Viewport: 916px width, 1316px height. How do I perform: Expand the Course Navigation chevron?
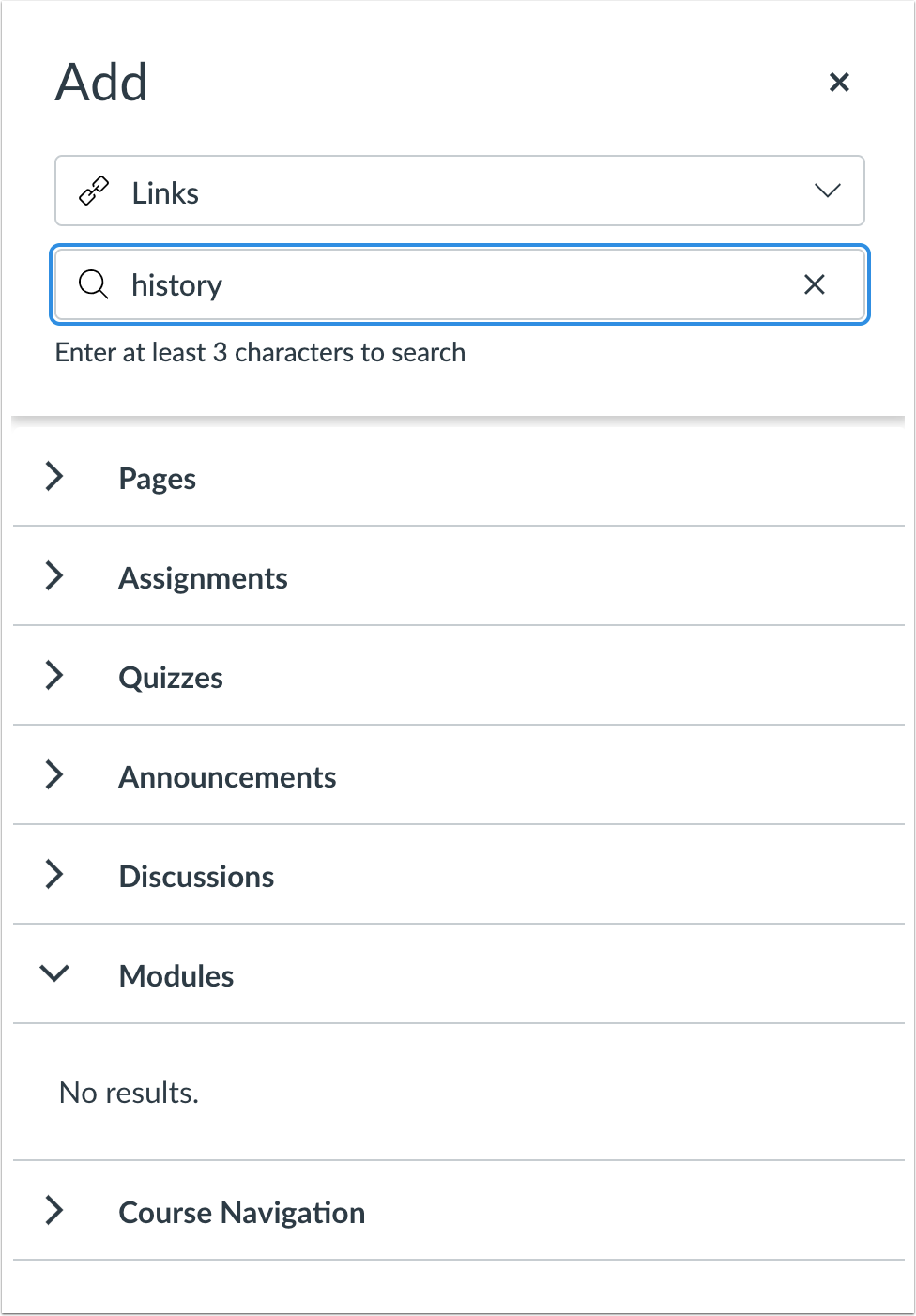pyautogui.click(x=55, y=1211)
